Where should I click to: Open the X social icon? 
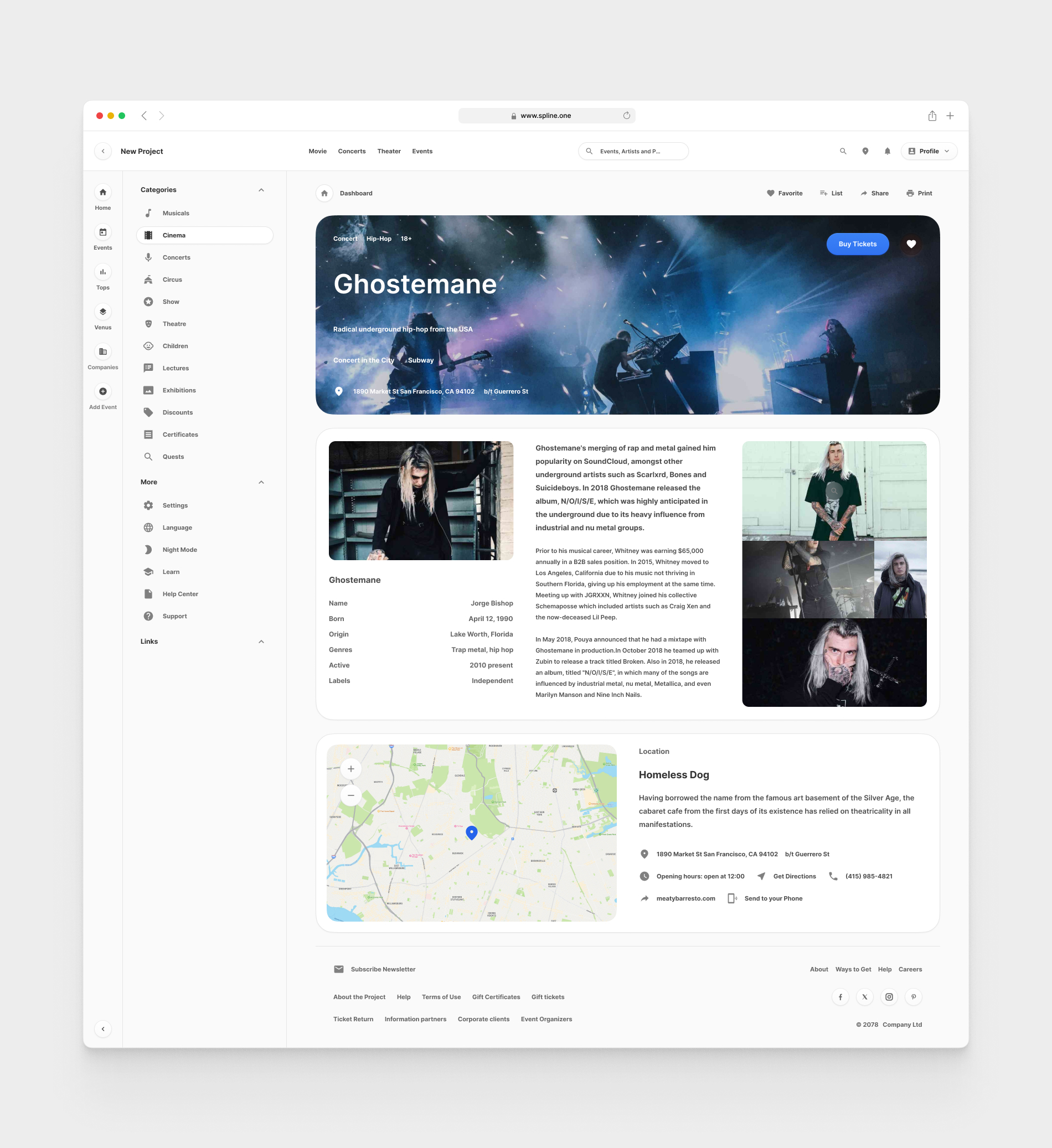click(x=865, y=996)
